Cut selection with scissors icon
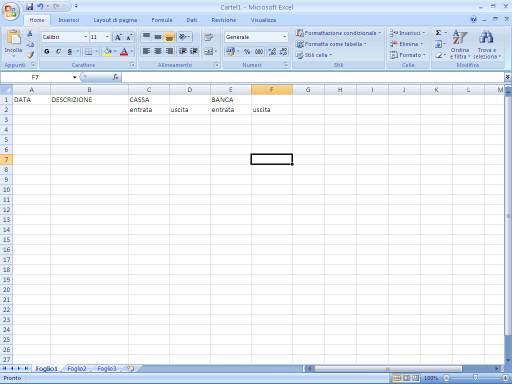512x384 pixels. (x=30, y=34)
